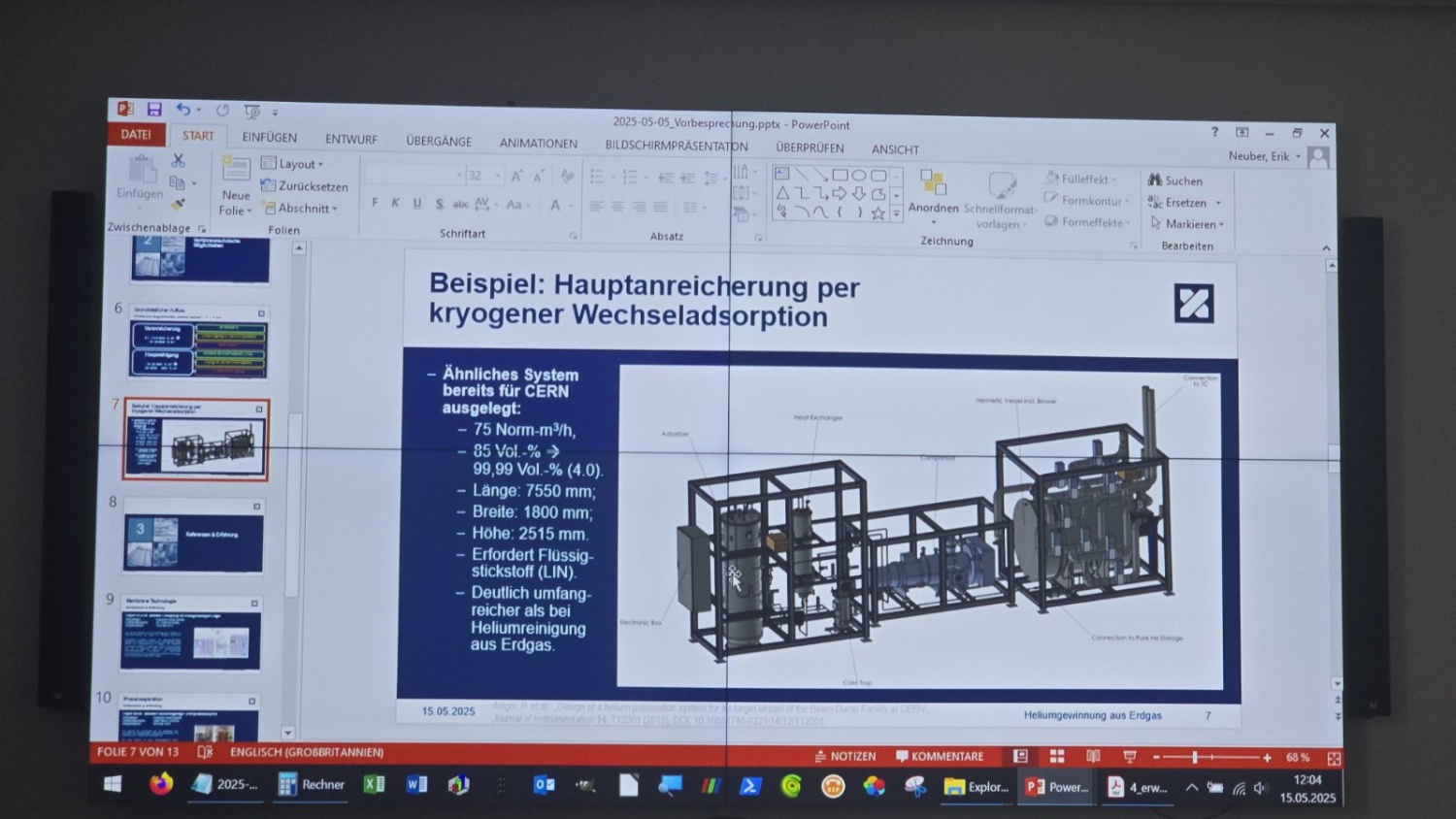Open the EINFÜGEN ribbon tab
1456x819 pixels.
(x=270, y=138)
